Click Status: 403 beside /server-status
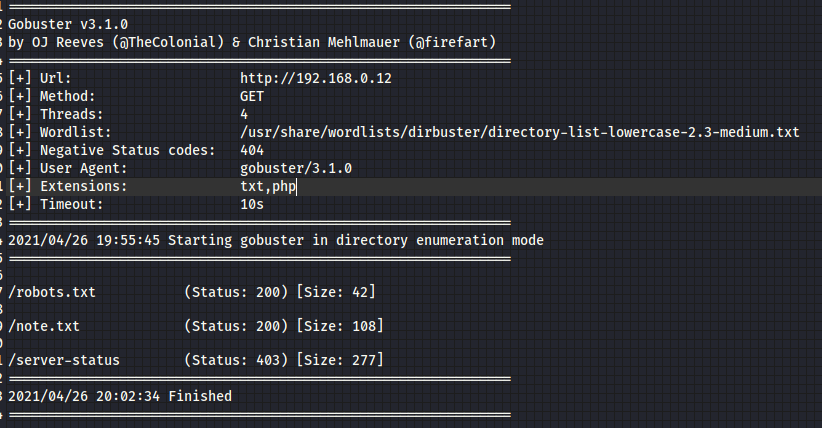The height and width of the screenshot is (428, 822). click(x=236, y=359)
